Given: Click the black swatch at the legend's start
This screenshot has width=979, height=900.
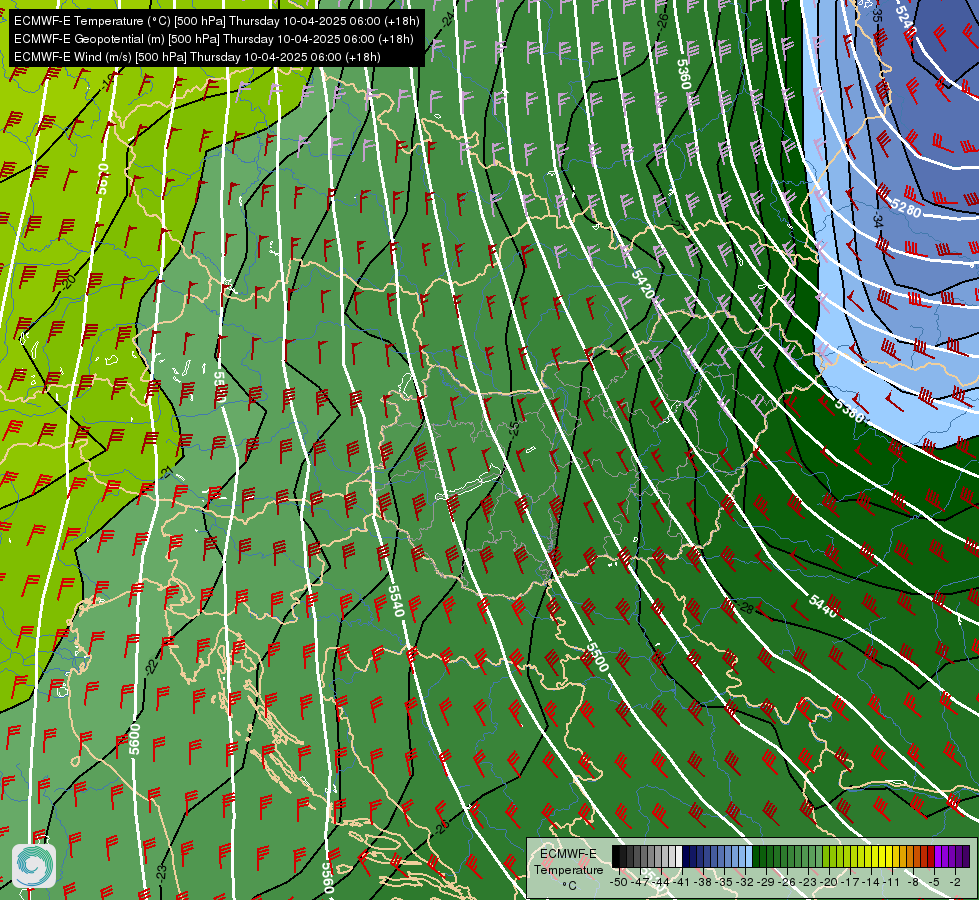Looking at the screenshot, I should point(616,856).
